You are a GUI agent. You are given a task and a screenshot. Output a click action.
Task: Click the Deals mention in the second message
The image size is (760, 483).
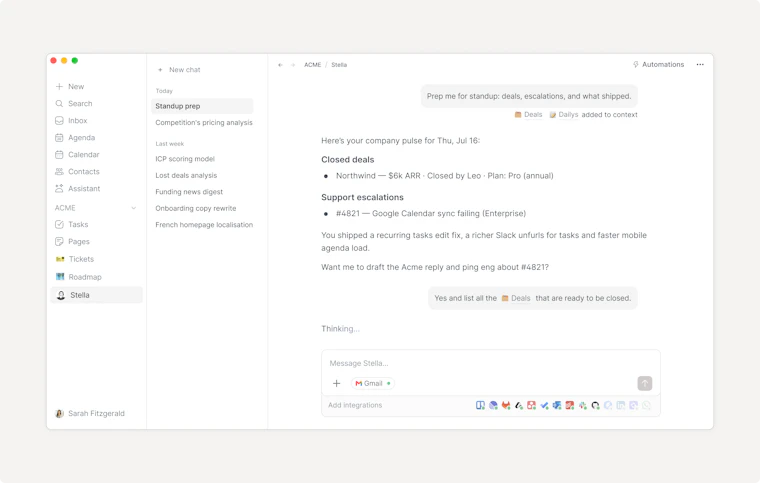pos(516,298)
